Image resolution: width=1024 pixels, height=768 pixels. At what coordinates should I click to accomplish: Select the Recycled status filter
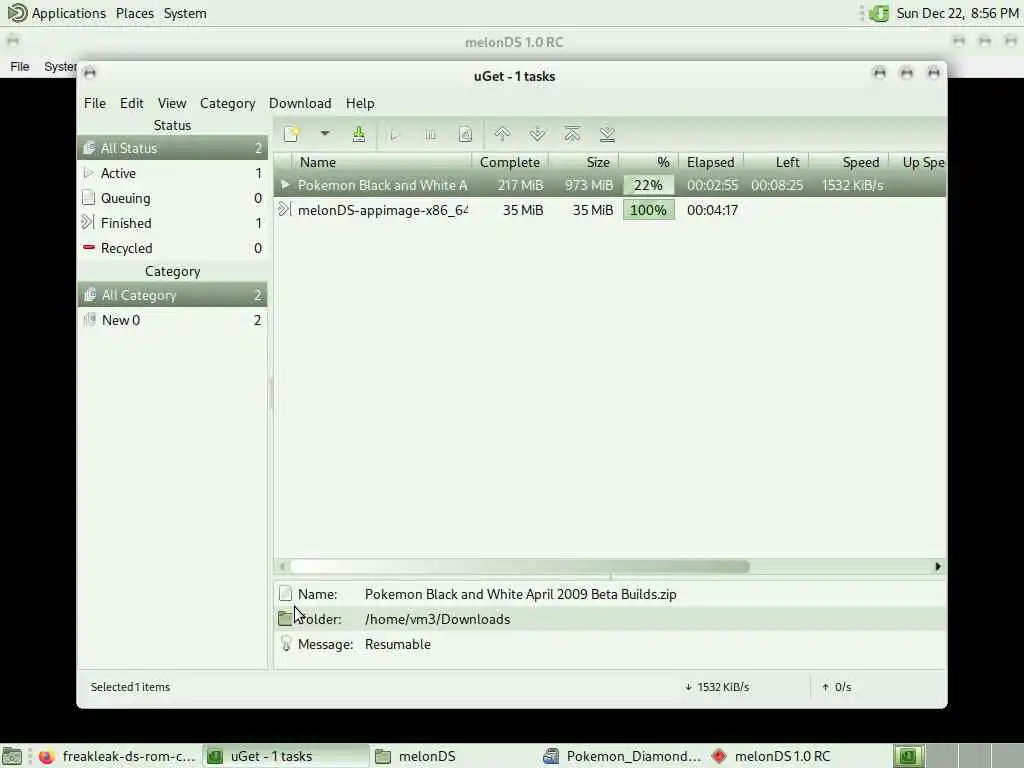[172, 248]
